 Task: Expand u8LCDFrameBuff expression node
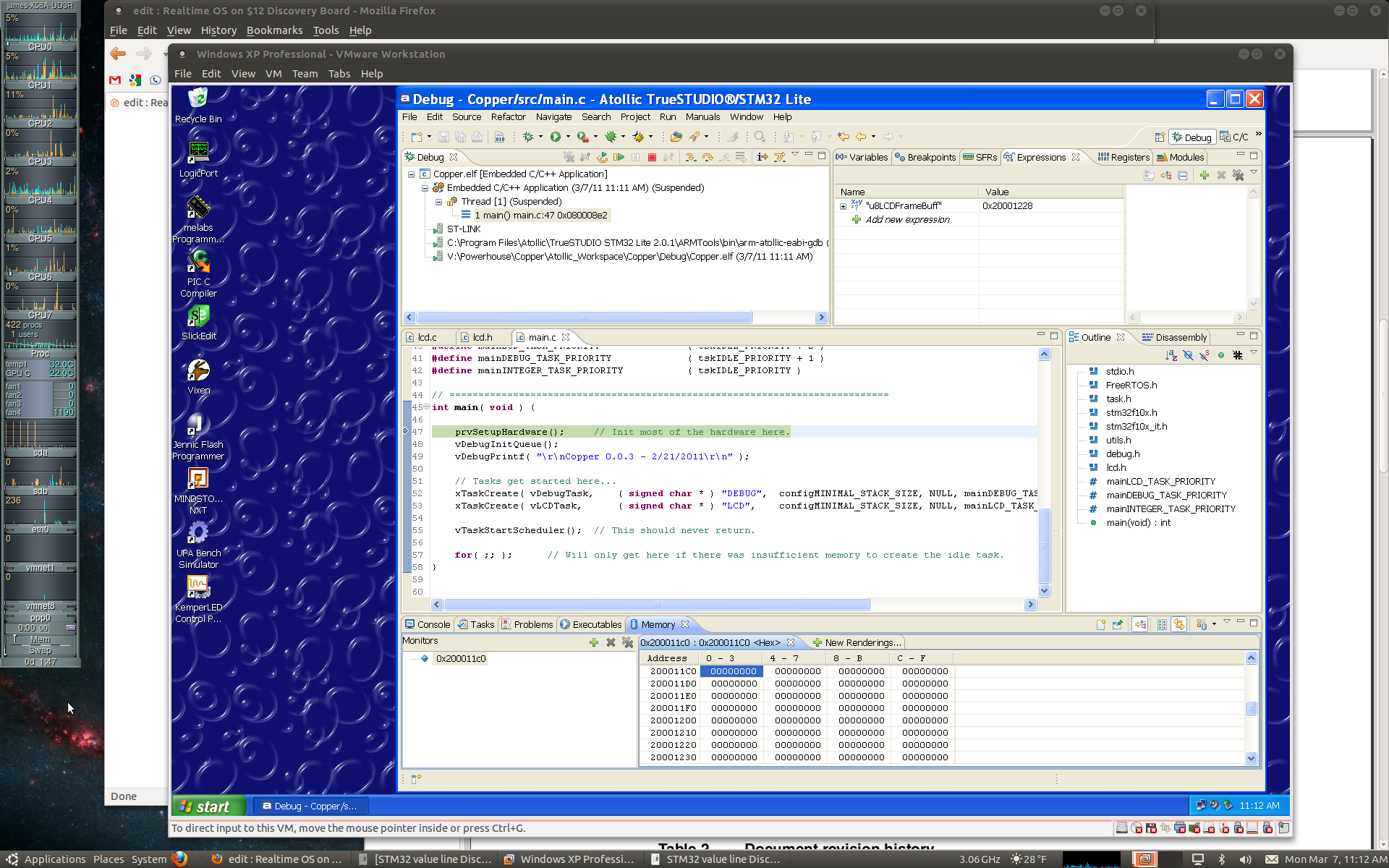click(x=843, y=206)
